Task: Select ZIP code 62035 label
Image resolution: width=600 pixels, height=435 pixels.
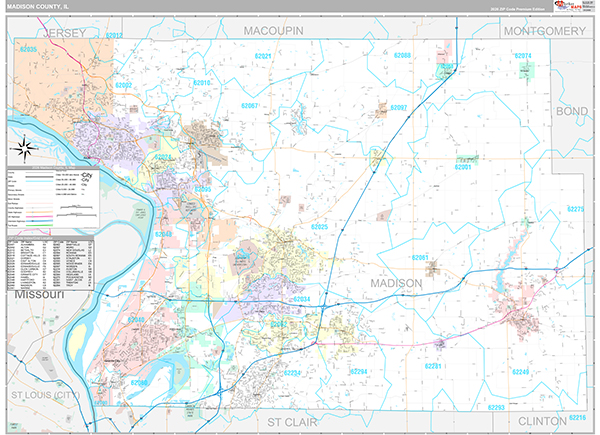Action: click(x=26, y=49)
